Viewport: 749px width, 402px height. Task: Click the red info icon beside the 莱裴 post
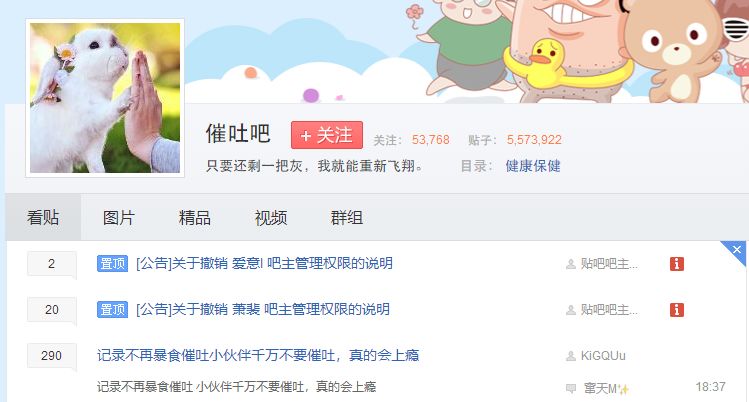pos(676,310)
